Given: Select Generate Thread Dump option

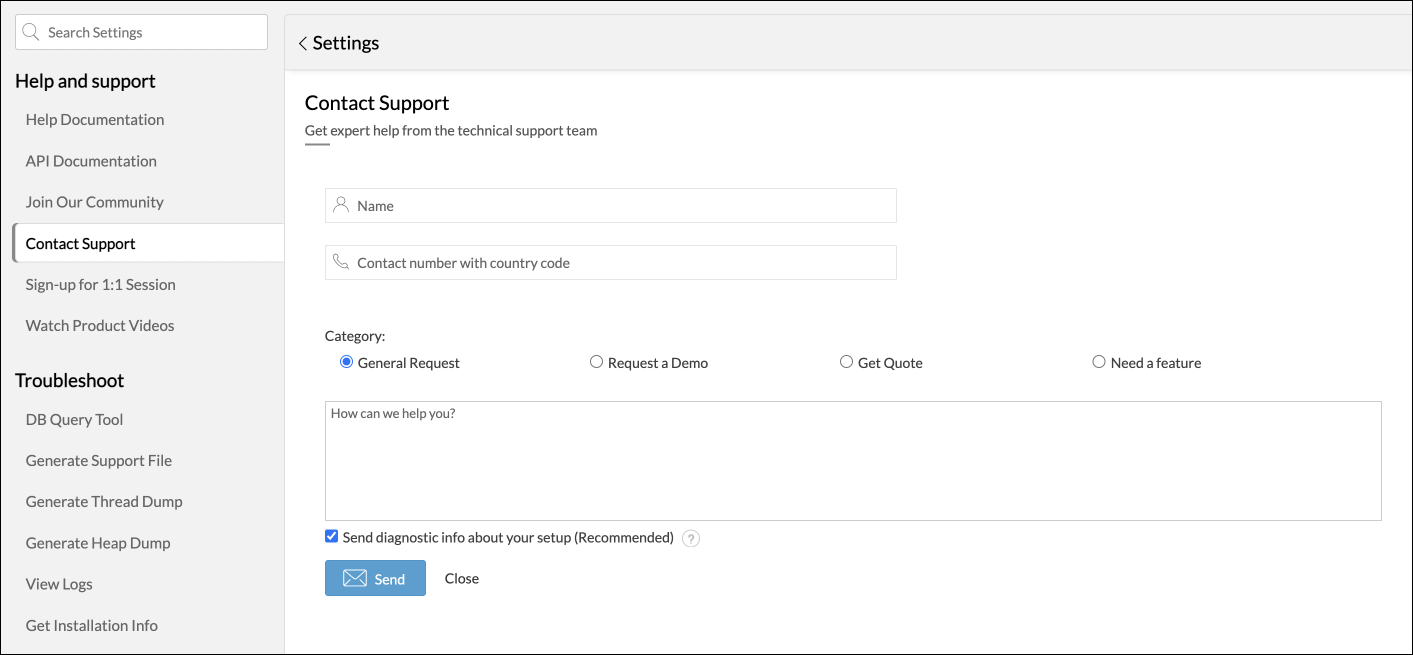Looking at the screenshot, I should pos(104,502).
